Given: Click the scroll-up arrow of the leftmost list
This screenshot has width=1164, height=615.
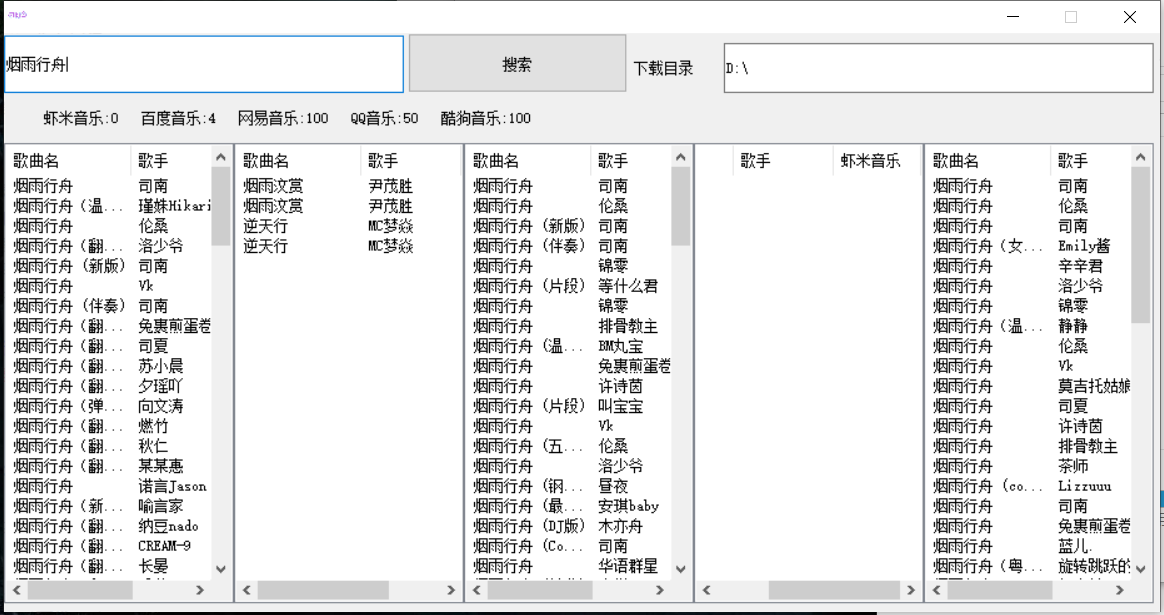Looking at the screenshot, I should (x=221, y=156).
